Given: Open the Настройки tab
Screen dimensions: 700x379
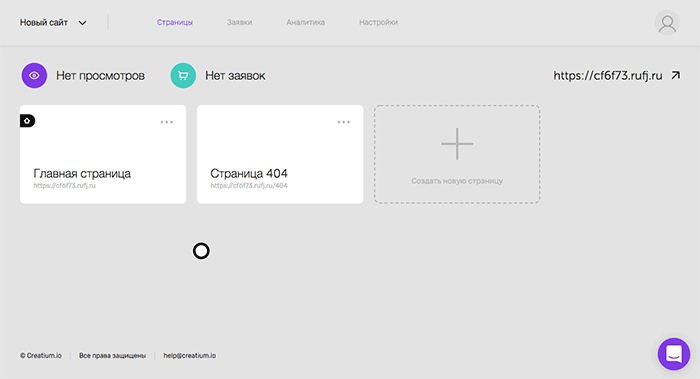Looking at the screenshot, I should (379, 22).
